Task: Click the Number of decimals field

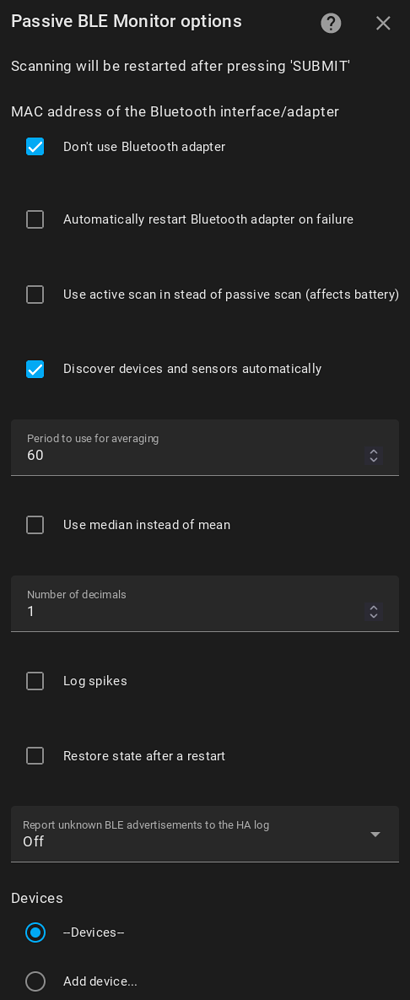Action: point(205,603)
